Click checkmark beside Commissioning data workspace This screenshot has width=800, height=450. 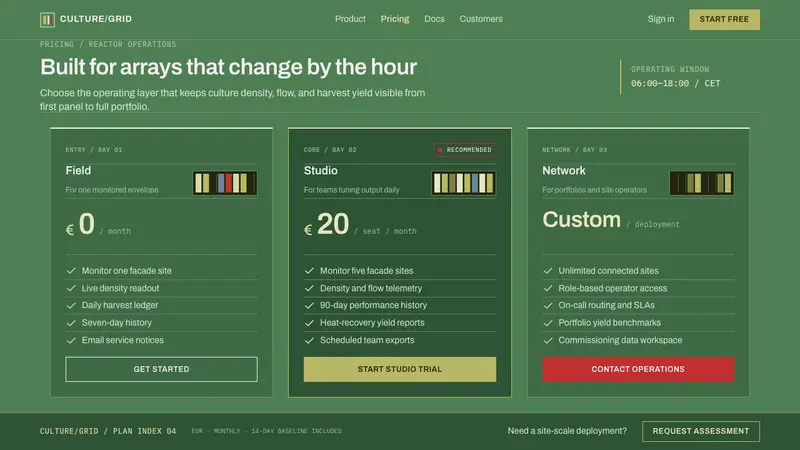pos(548,340)
